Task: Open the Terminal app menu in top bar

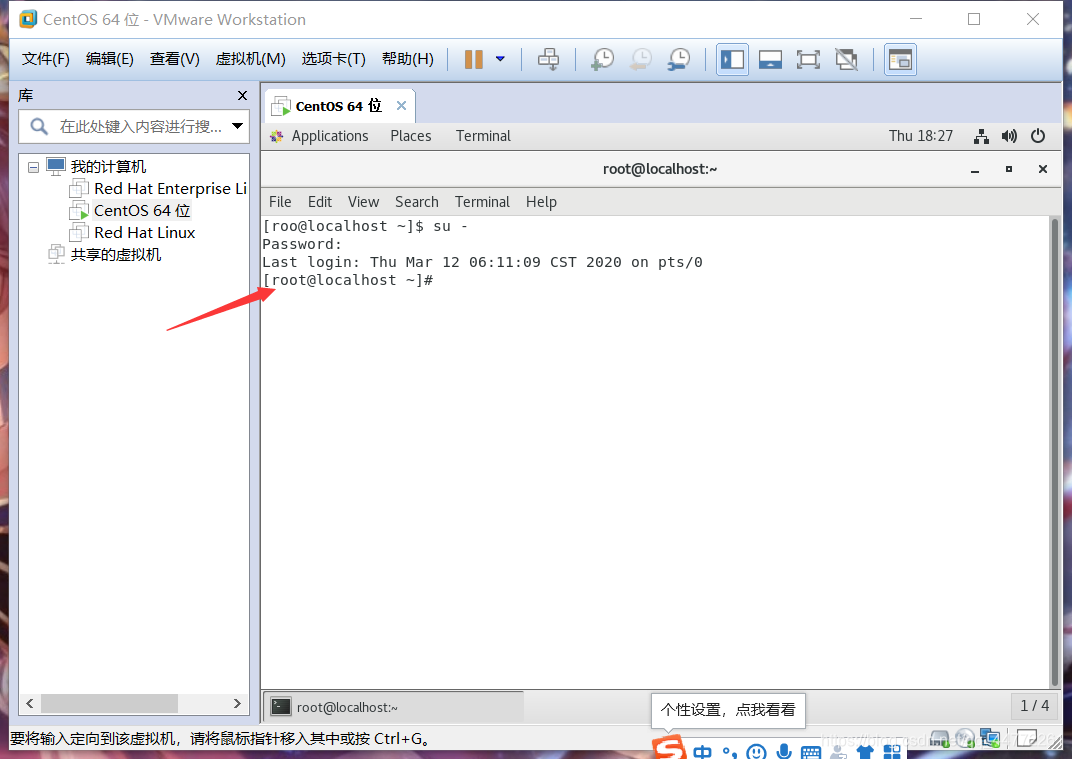Action: 483,136
